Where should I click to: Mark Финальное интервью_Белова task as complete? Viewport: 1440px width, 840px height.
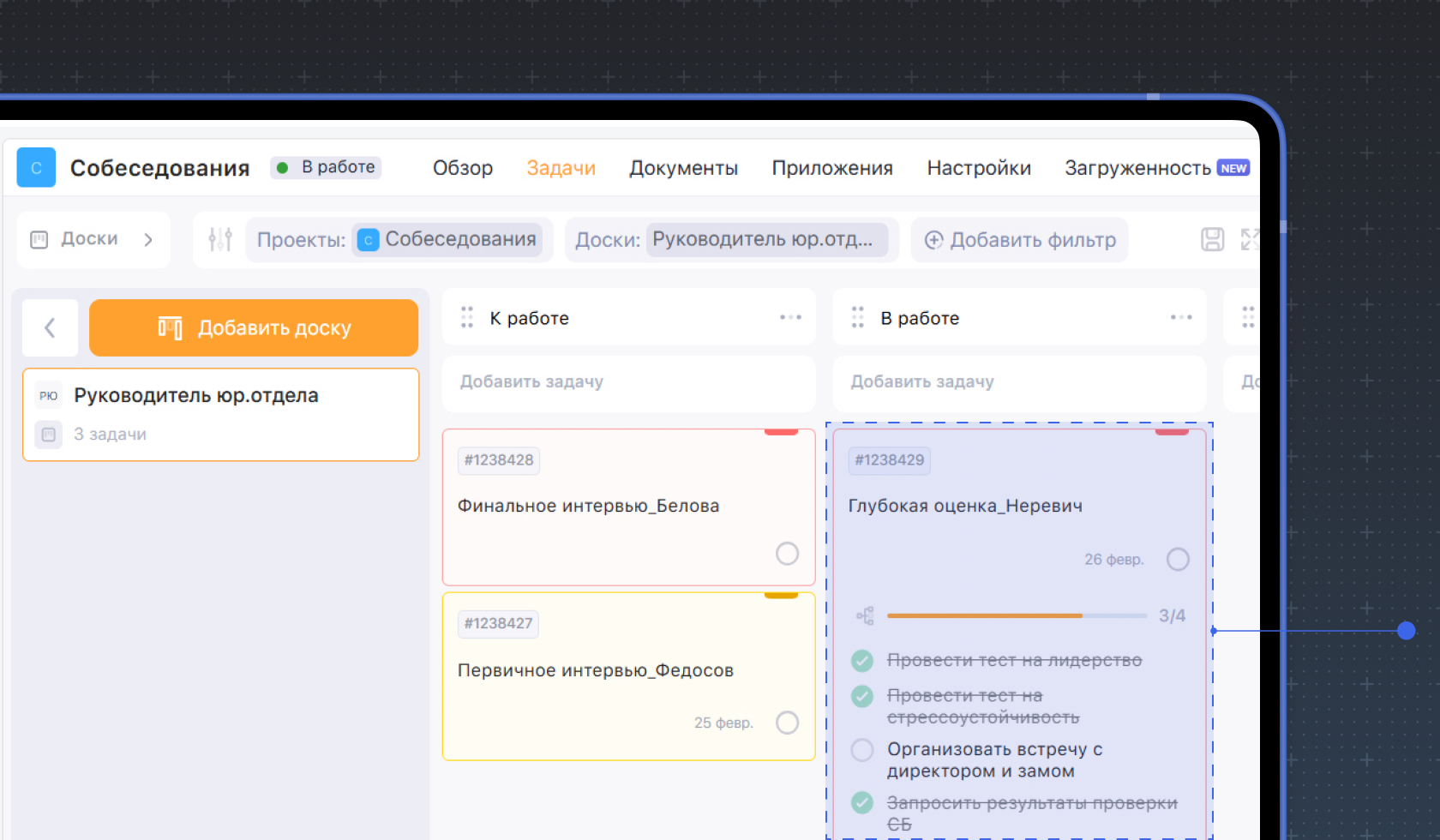pos(787,554)
